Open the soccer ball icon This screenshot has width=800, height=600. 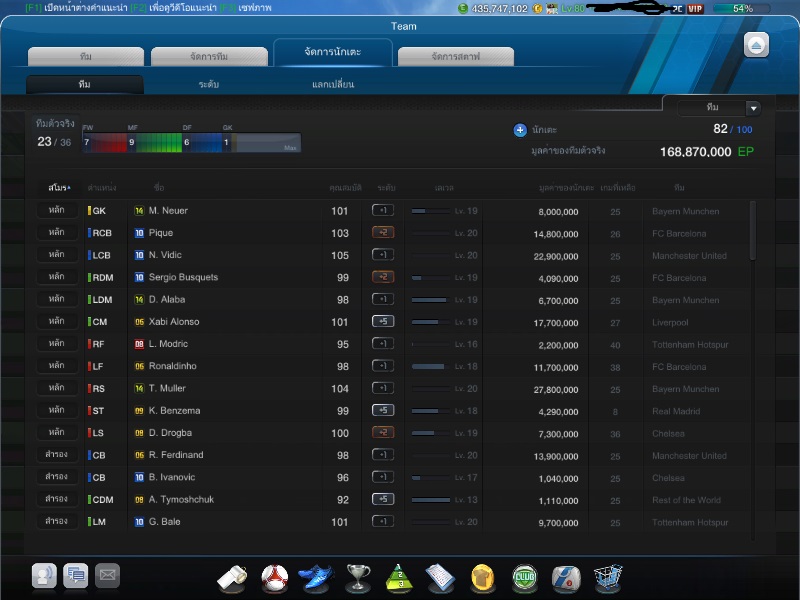274,579
